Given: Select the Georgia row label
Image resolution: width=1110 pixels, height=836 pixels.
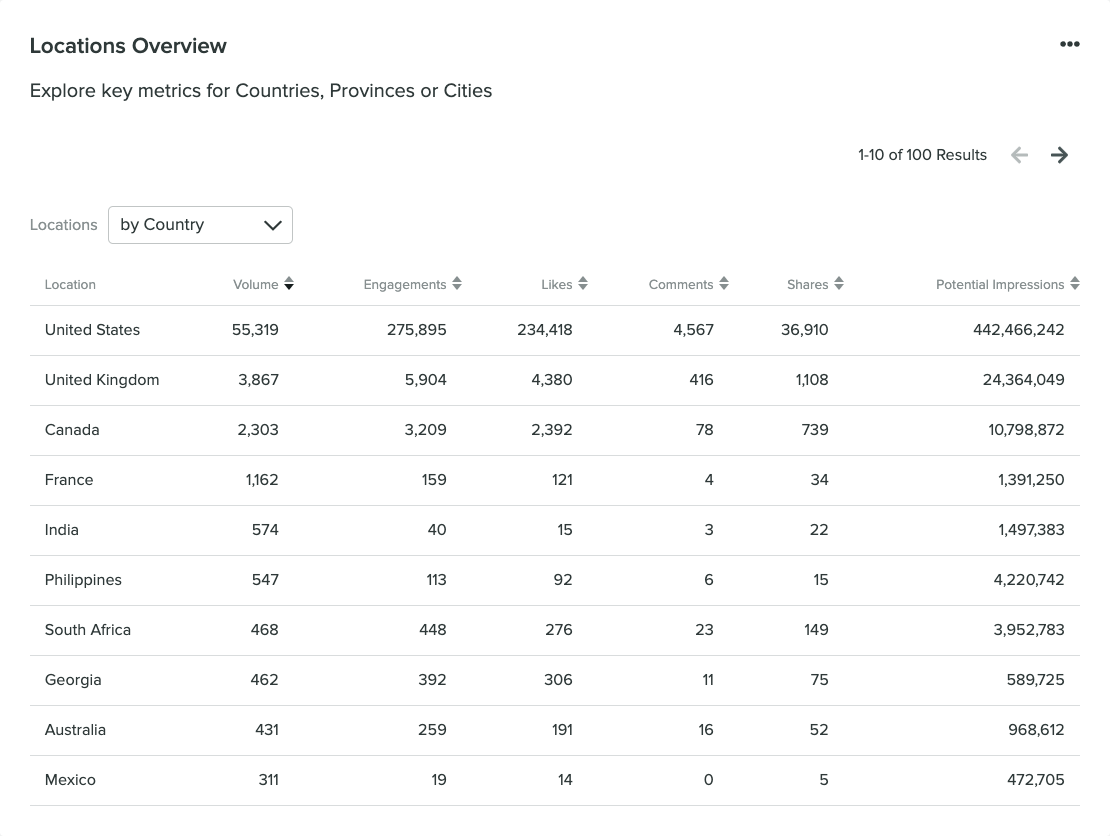Looking at the screenshot, I should pyautogui.click(x=73, y=680).
